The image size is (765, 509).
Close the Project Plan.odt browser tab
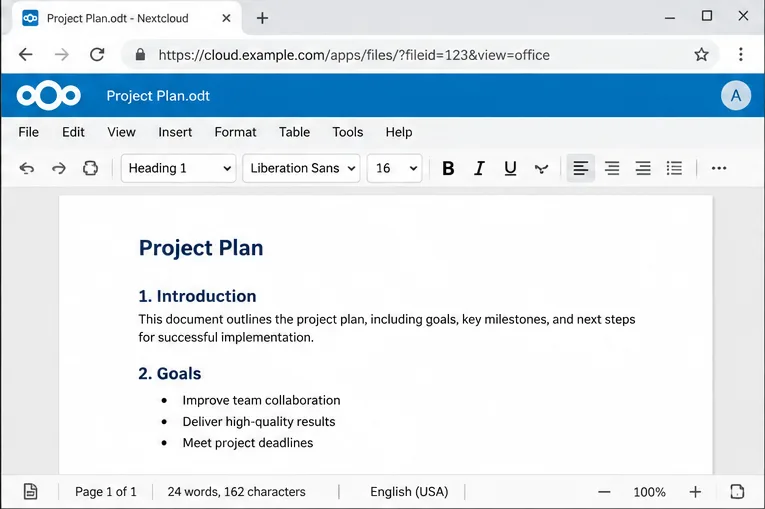[226, 19]
